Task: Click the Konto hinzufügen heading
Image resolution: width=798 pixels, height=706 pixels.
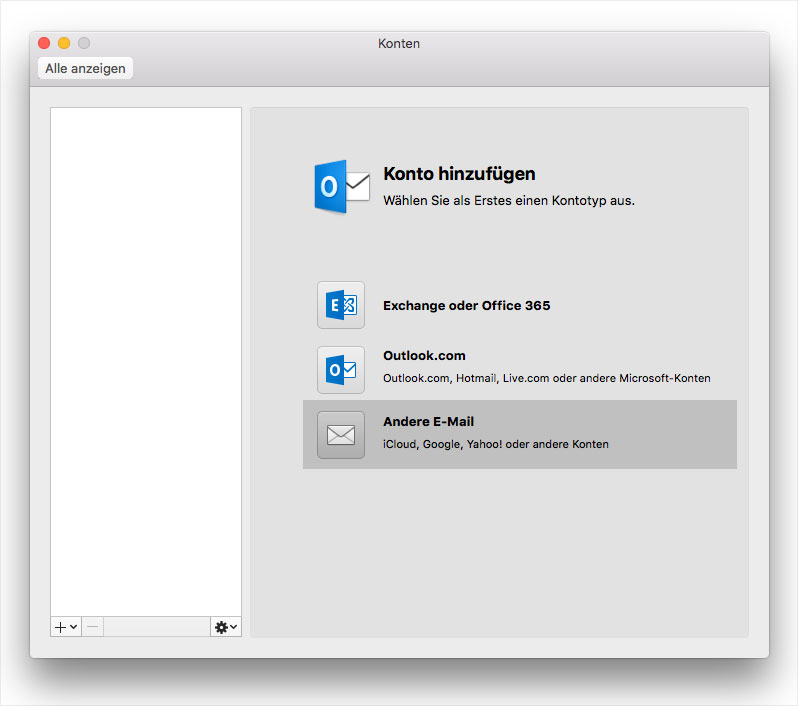Action: point(459,174)
